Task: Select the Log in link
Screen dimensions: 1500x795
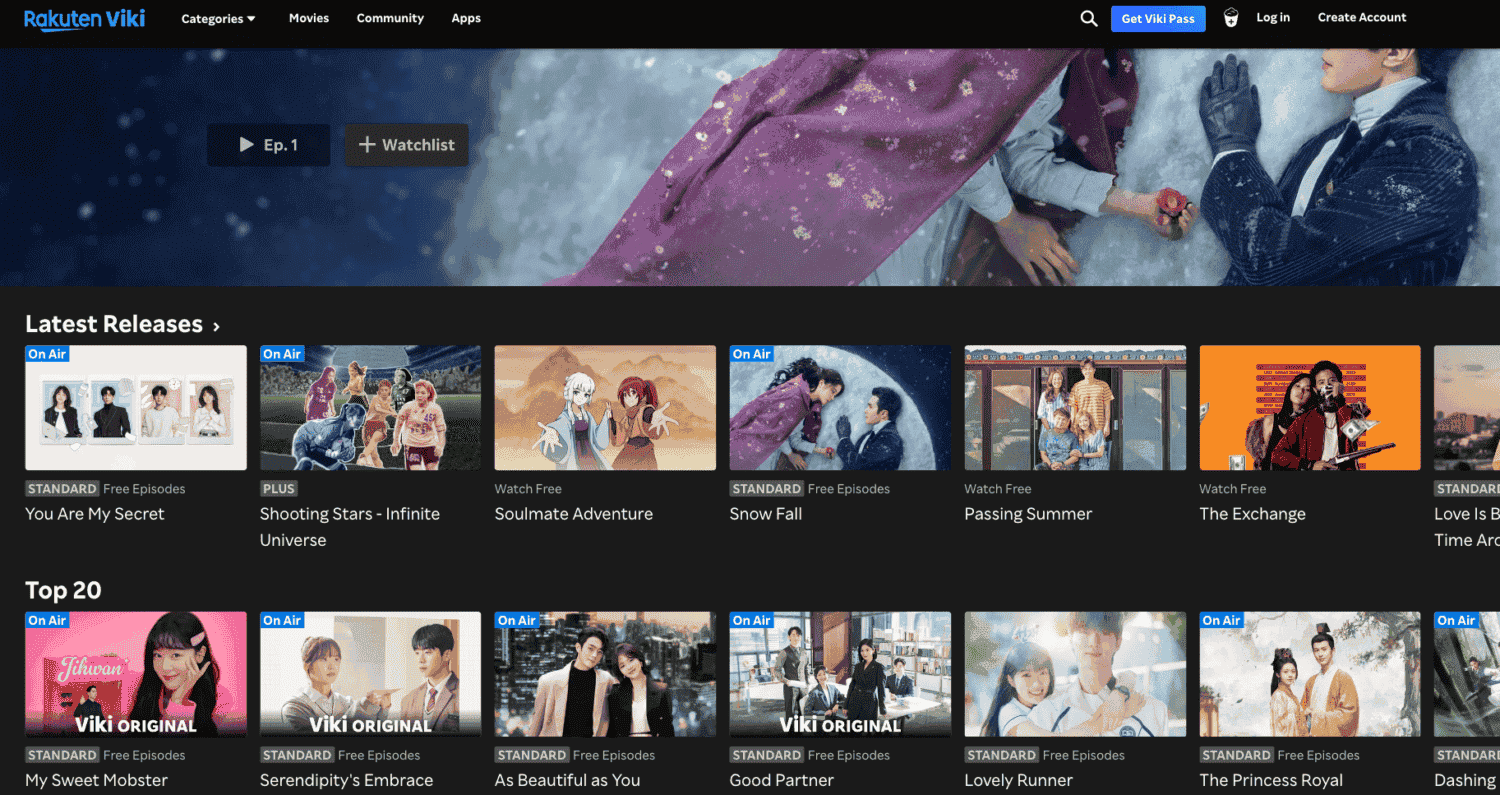Action: [1273, 17]
